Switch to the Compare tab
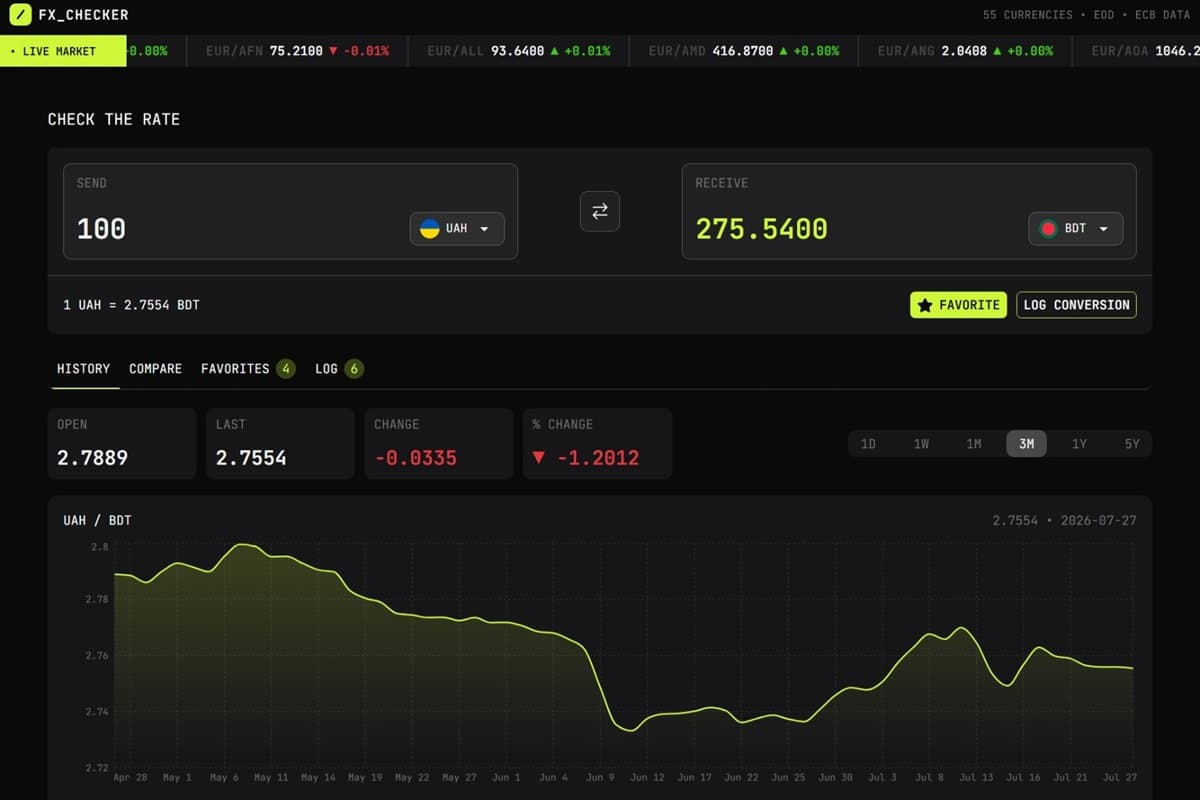1200x800 pixels. [x=155, y=369]
